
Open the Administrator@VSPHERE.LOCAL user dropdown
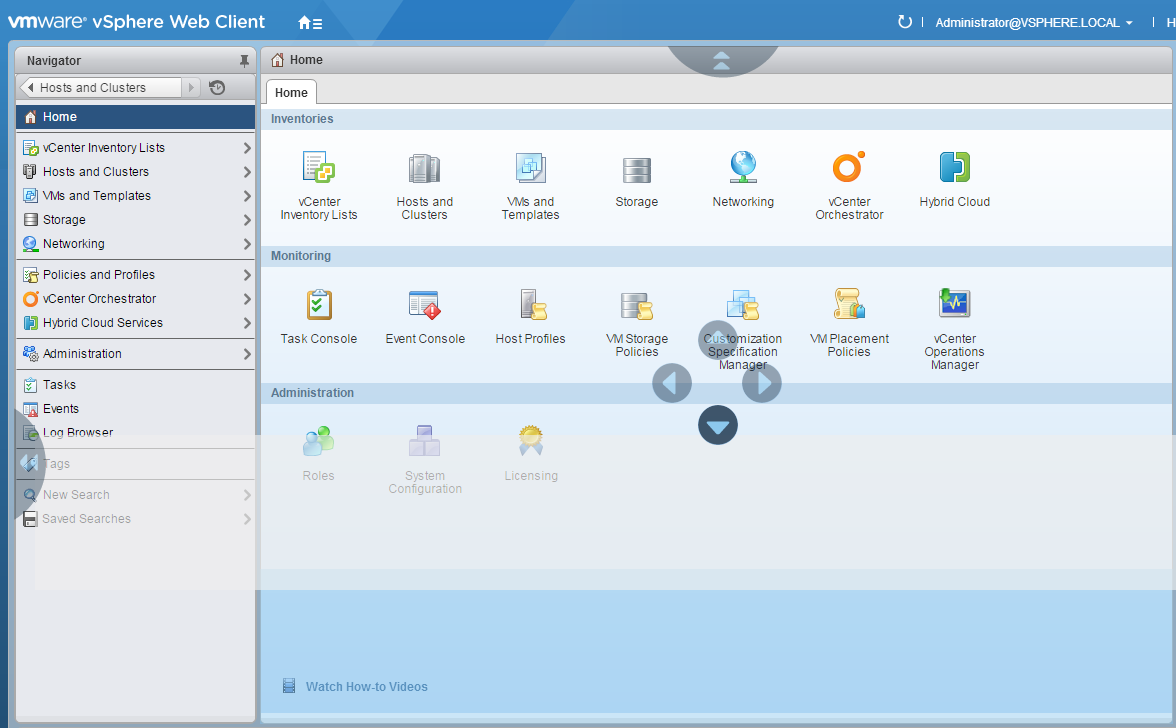click(x=1034, y=23)
